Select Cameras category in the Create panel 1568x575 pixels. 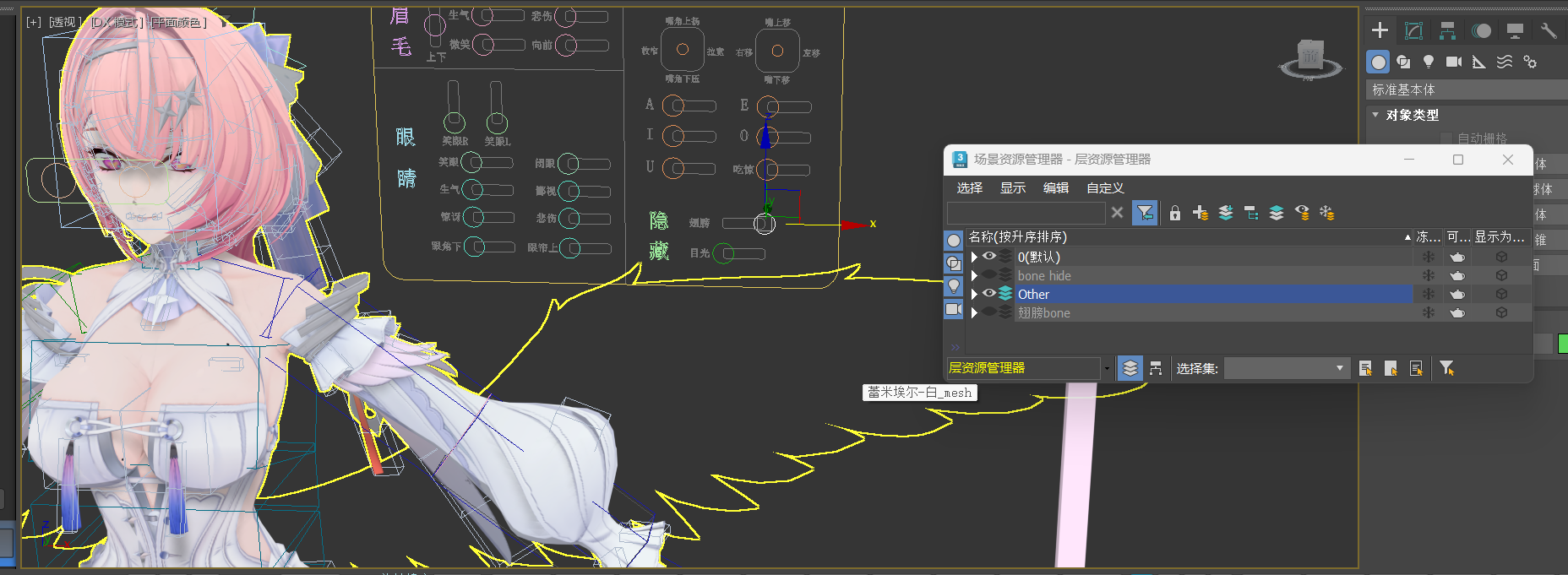pos(1454,62)
